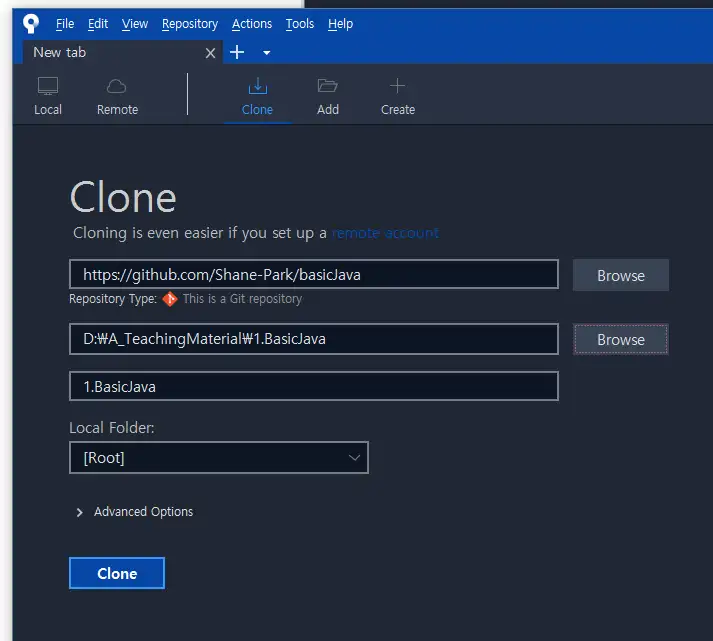
Task: Open the File menu
Action: click(65, 24)
